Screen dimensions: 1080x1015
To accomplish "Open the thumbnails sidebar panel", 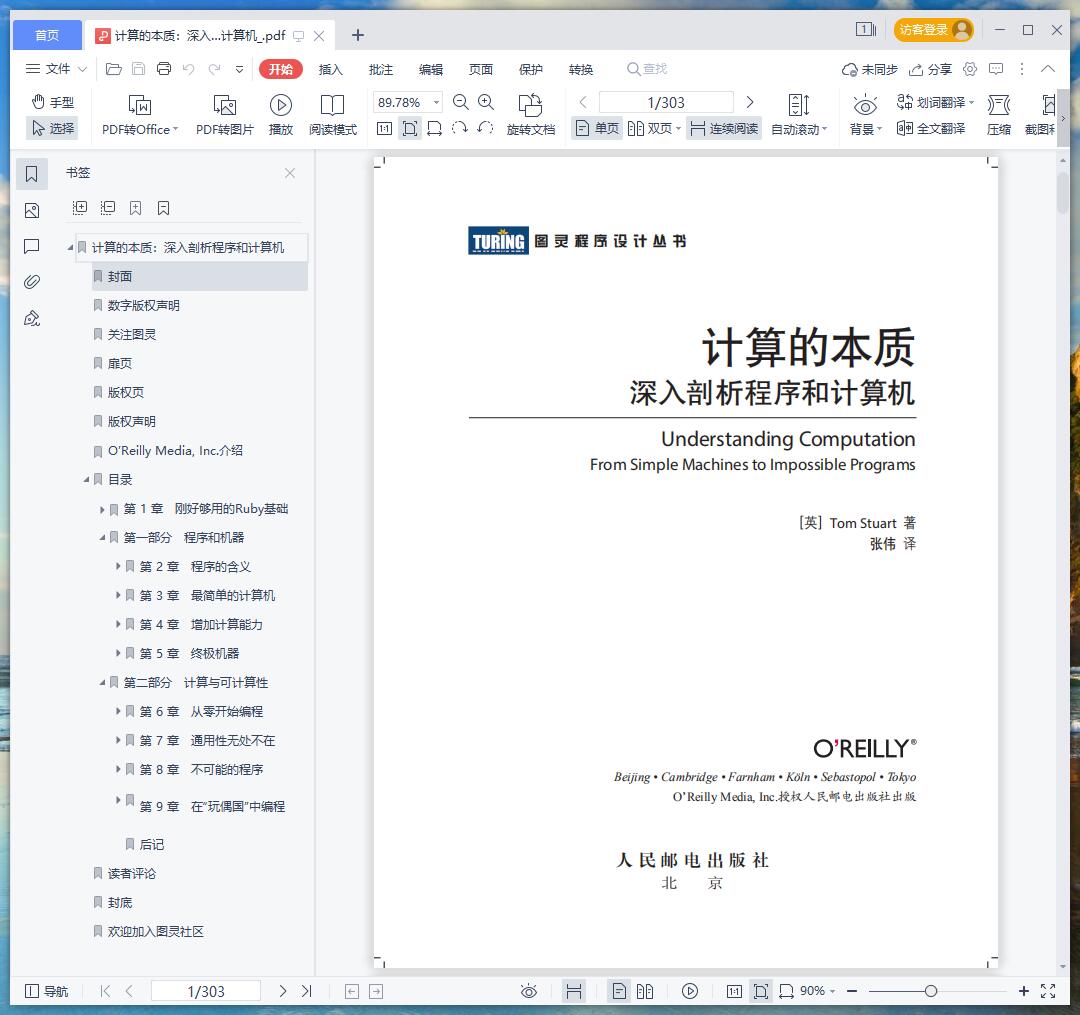I will point(32,211).
